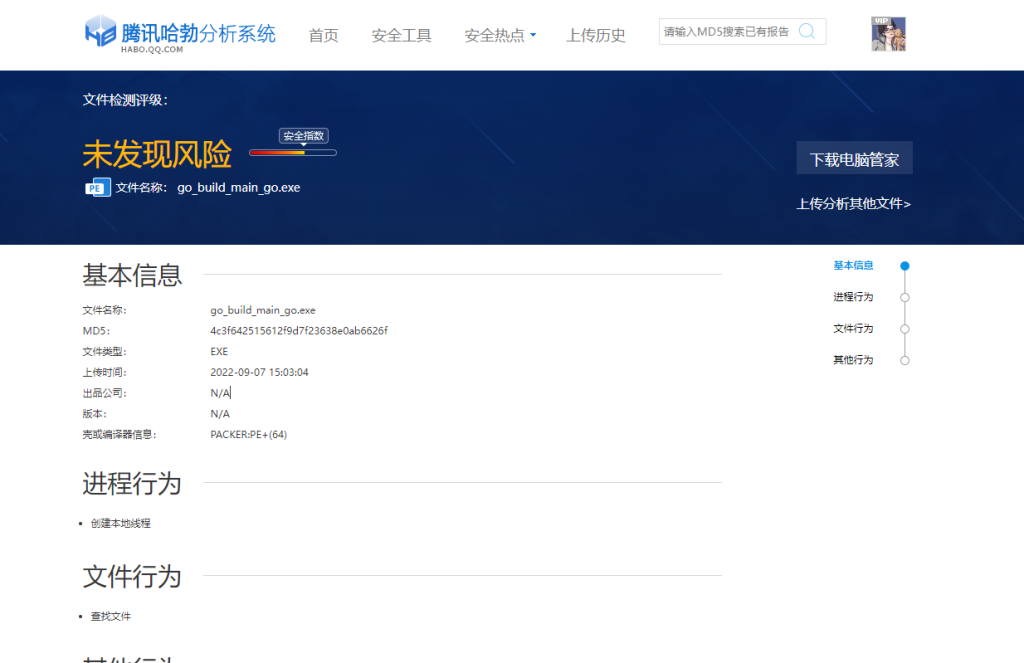Image resolution: width=1024 pixels, height=663 pixels.
Task: Click the 上传分析其他文件 link
Action: (x=855, y=203)
